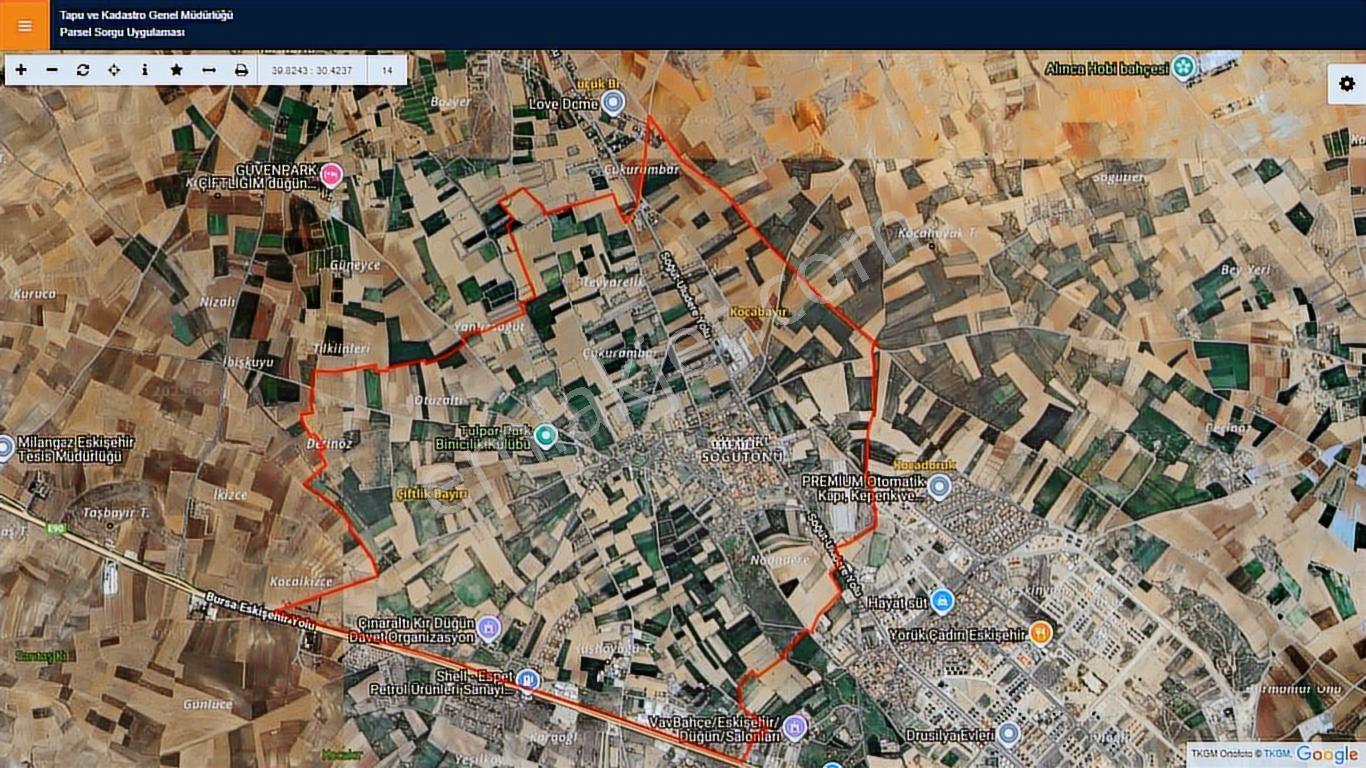Click the SÖĞÜTÖNÜ village label
Screen dimensions: 1366x768
pos(743,455)
